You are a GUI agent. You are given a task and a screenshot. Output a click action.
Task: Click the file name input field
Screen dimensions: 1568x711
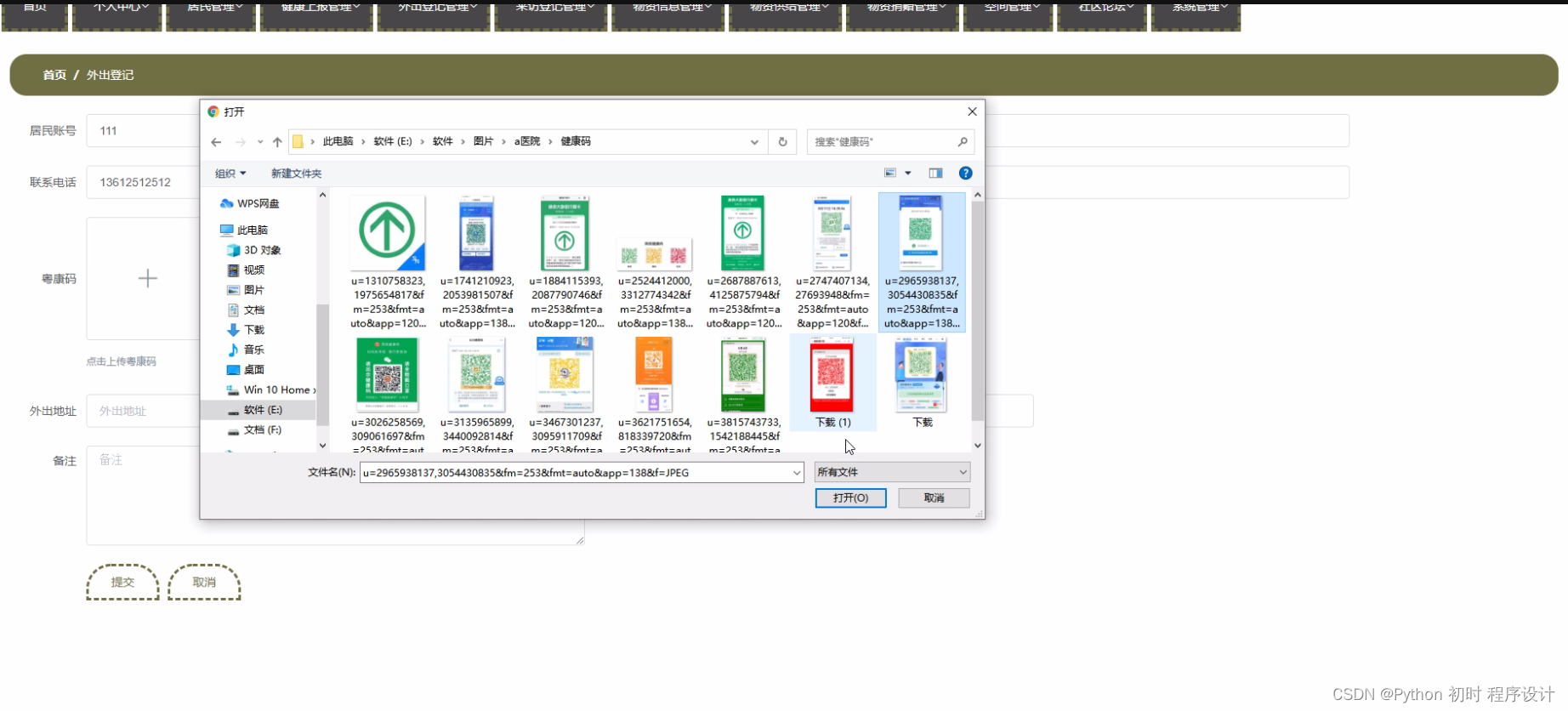[x=575, y=473]
